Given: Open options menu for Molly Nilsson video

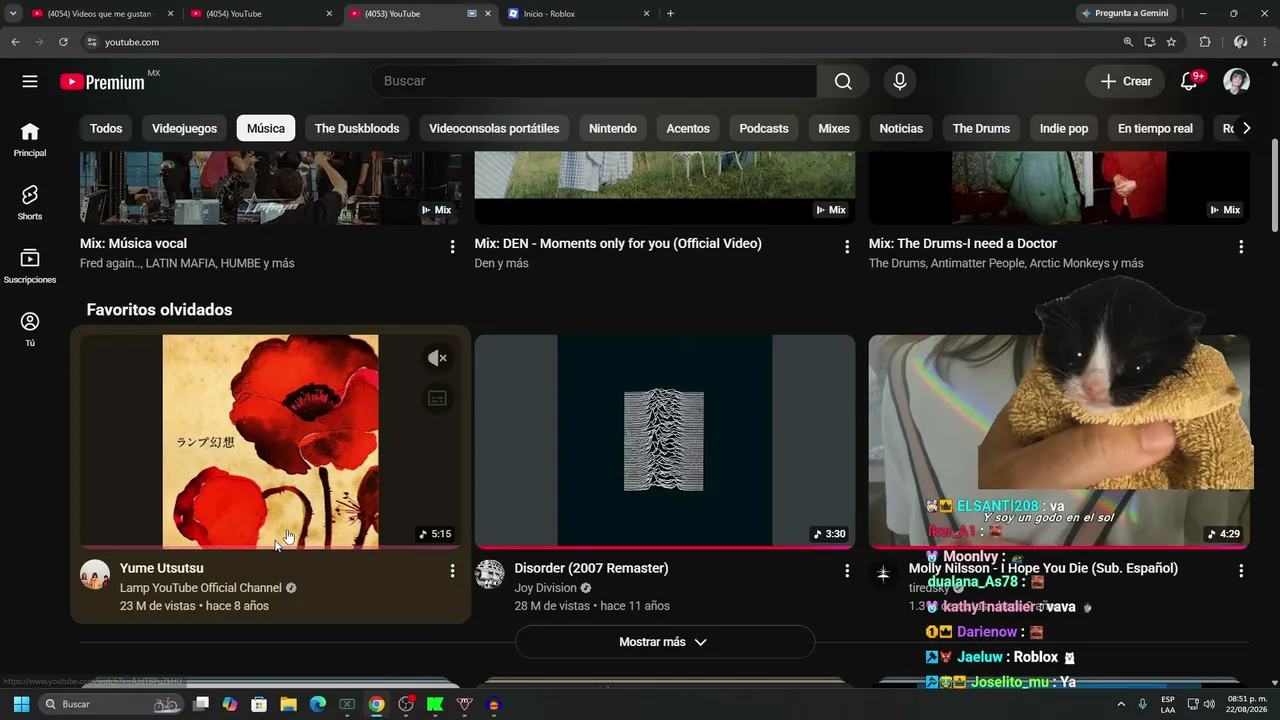Looking at the screenshot, I should click(x=1241, y=571).
